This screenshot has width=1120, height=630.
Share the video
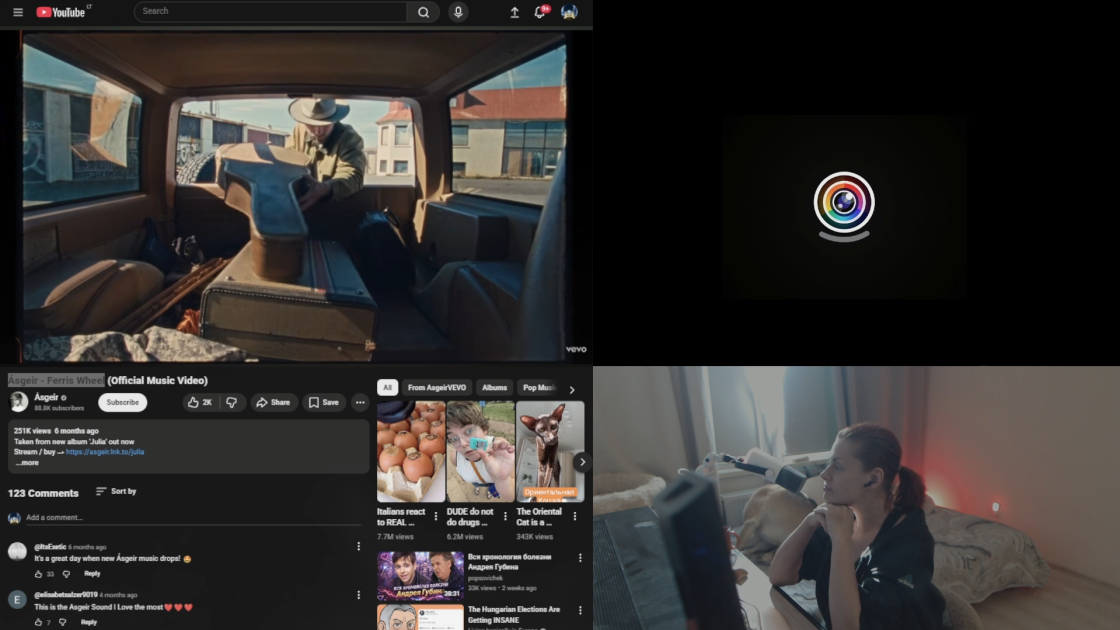[273, 402]
